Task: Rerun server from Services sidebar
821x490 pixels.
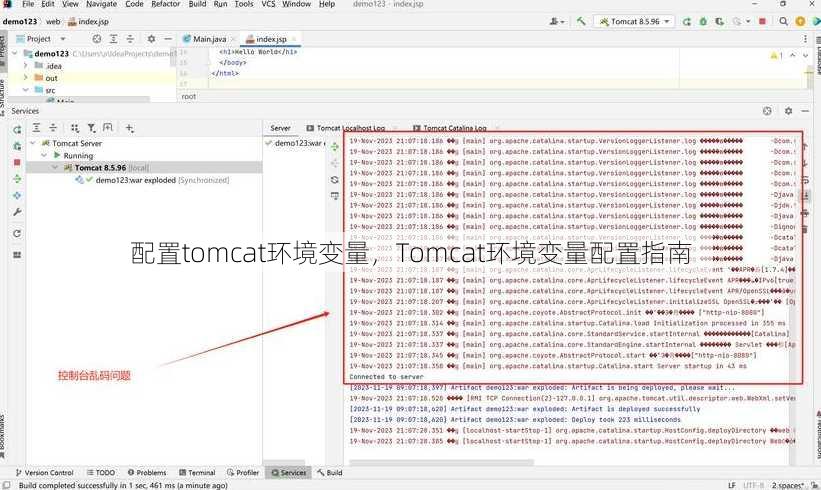Action: (x=17, y=129)
